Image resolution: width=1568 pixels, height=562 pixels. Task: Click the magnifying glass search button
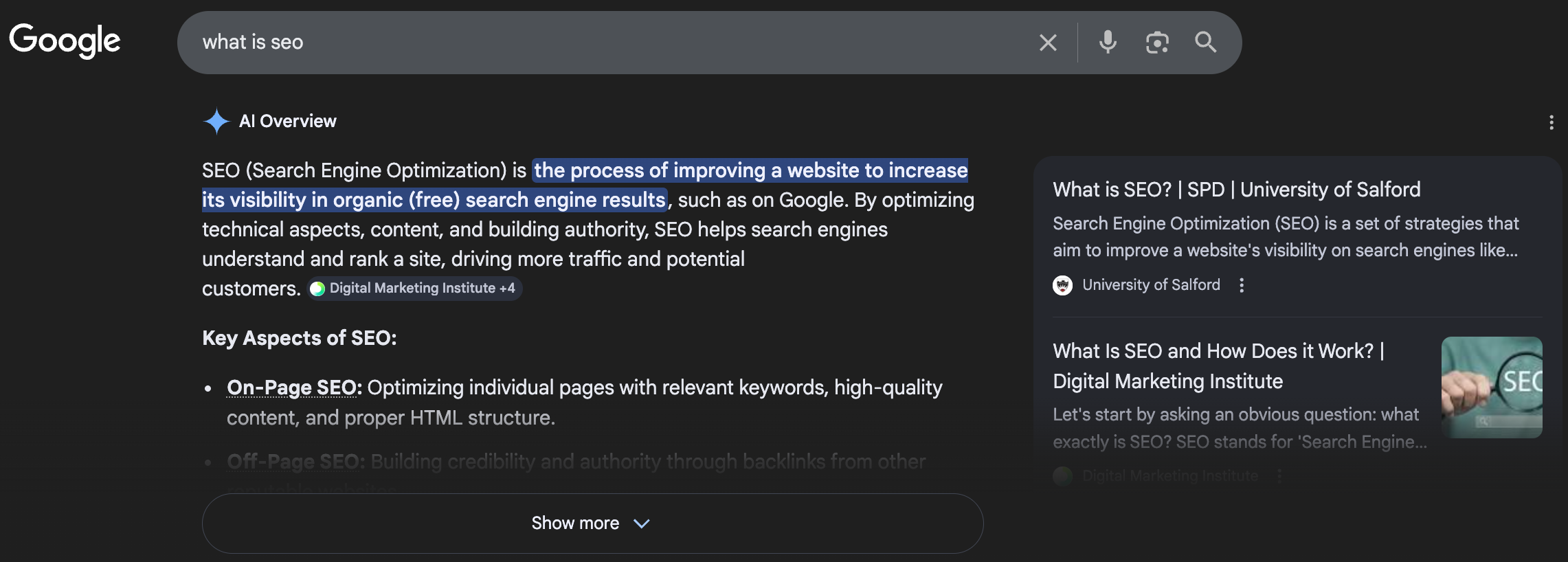click(1205, 43)
